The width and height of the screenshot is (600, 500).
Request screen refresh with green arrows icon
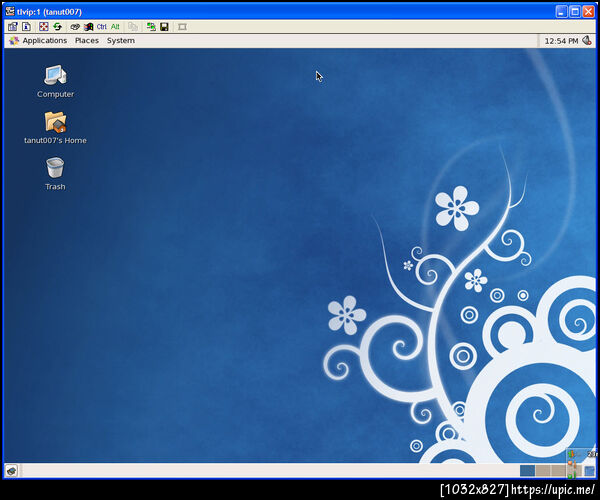[57, 27]
